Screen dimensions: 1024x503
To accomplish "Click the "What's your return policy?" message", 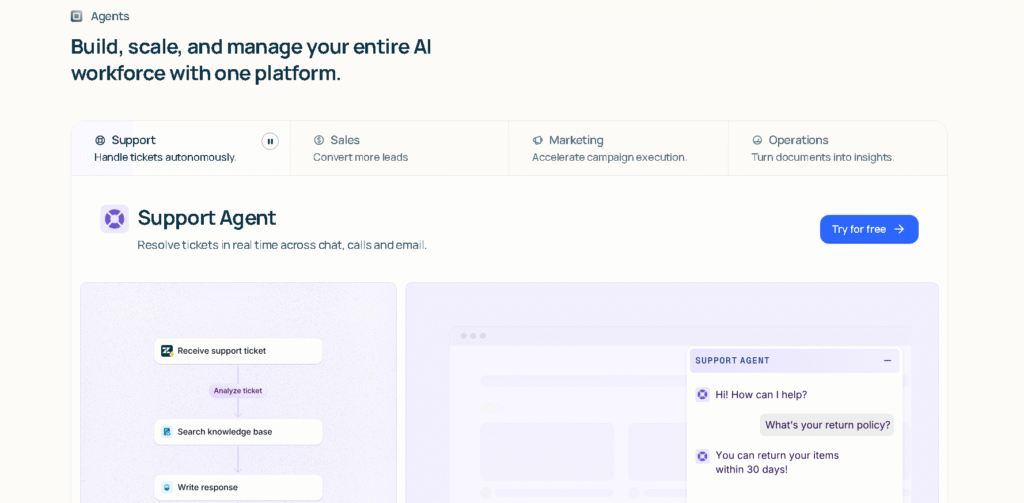I will [827, 425].
